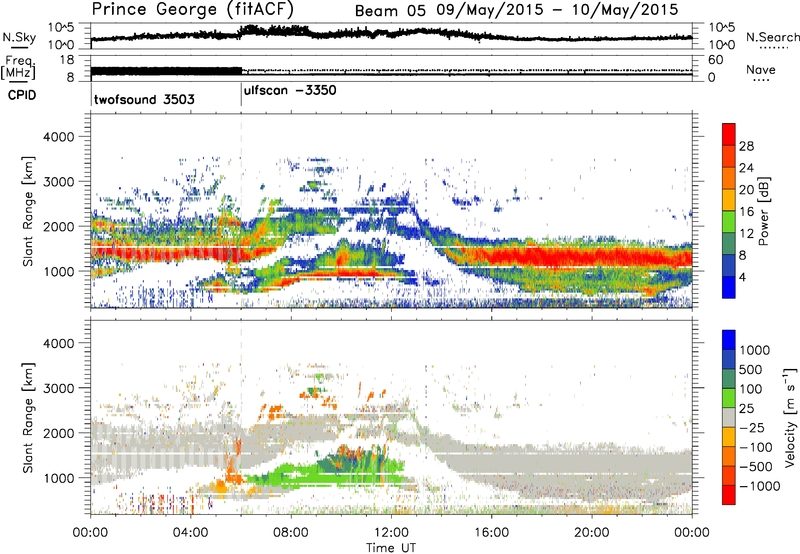
Task: Click the '12:00' time axis tick label
Action: (x=391, y=533)
